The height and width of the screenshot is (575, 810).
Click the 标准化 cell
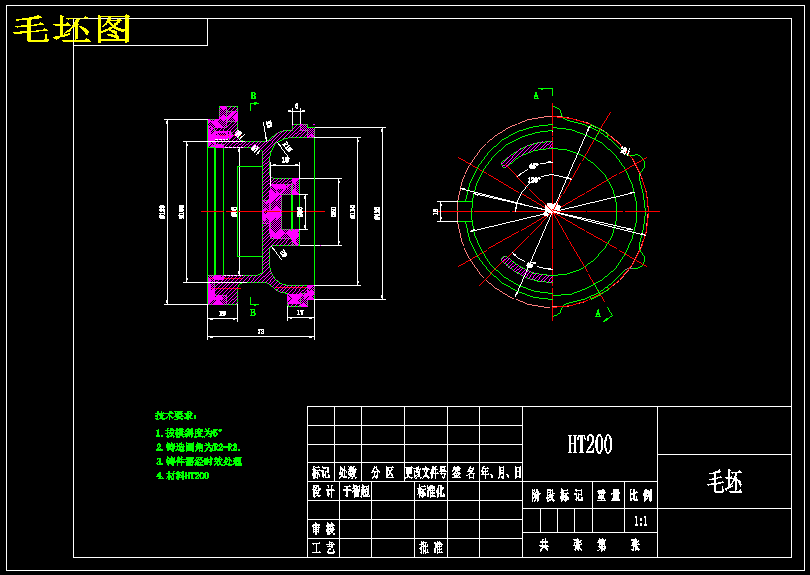click(431, 491)
